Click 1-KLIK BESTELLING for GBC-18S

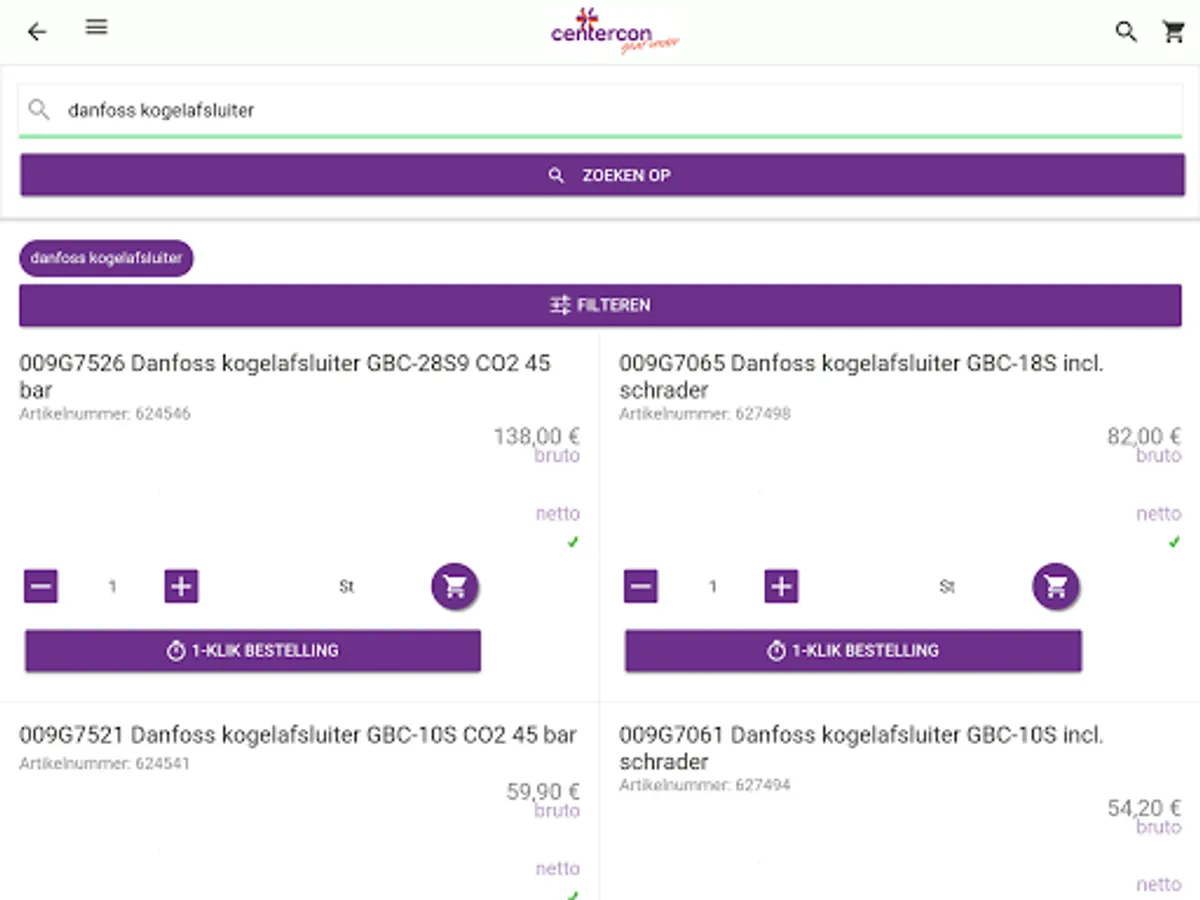[x=853, y=650]
